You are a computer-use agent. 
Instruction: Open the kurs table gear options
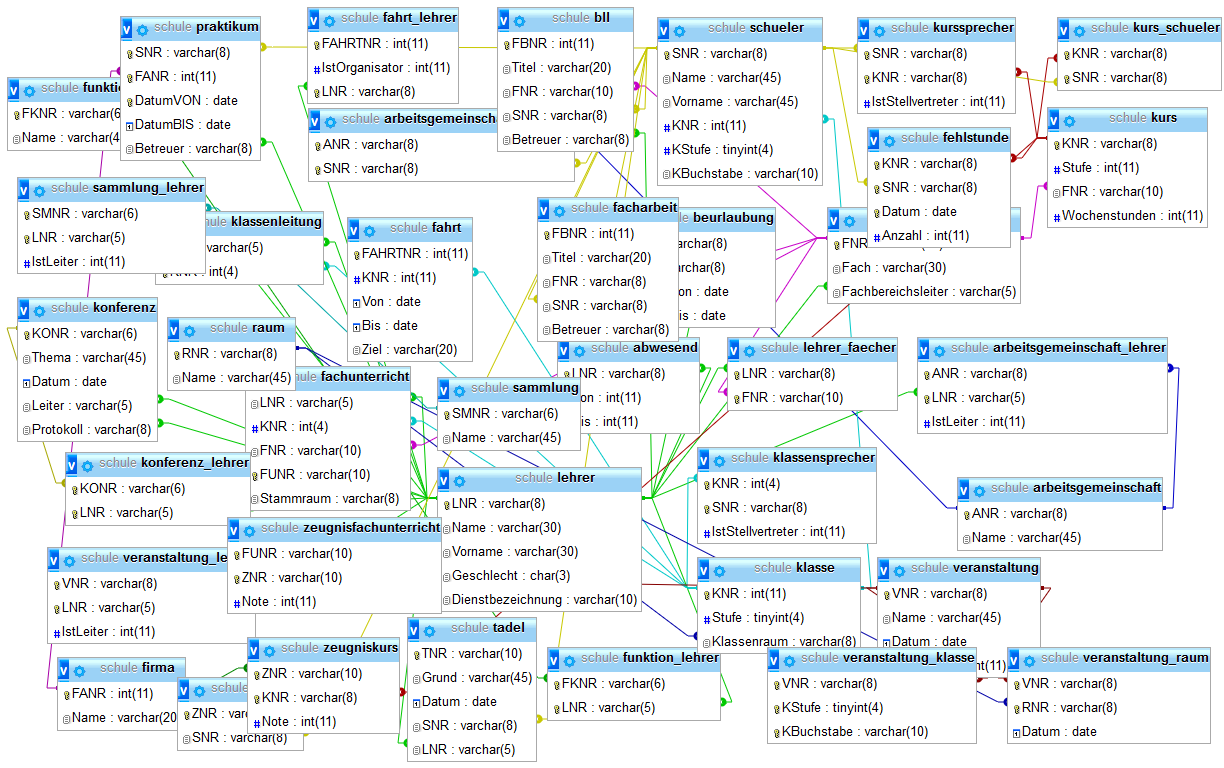point(1069,119)
